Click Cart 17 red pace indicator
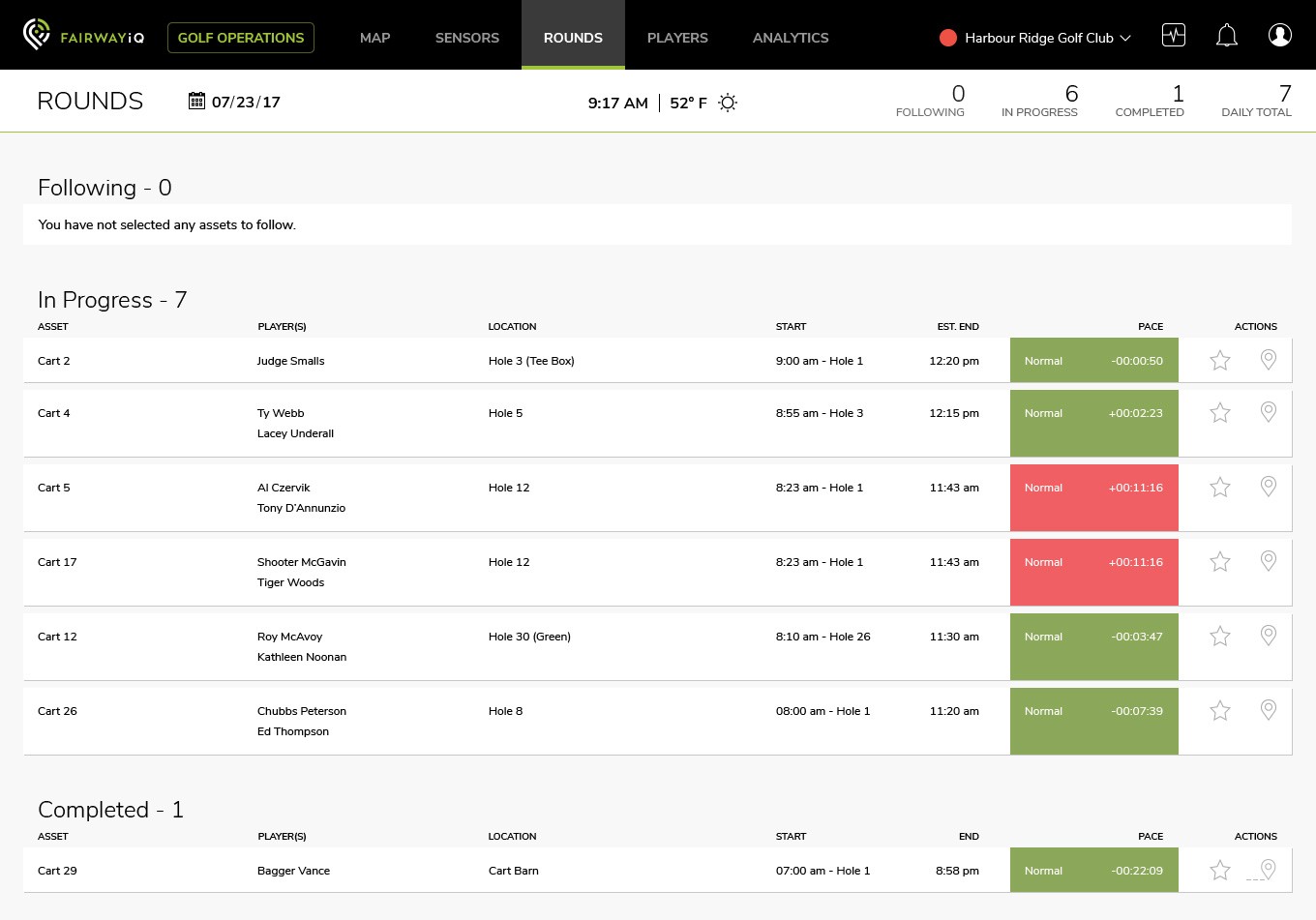This screenshot has height=920, width=1316. point(1094,572)
